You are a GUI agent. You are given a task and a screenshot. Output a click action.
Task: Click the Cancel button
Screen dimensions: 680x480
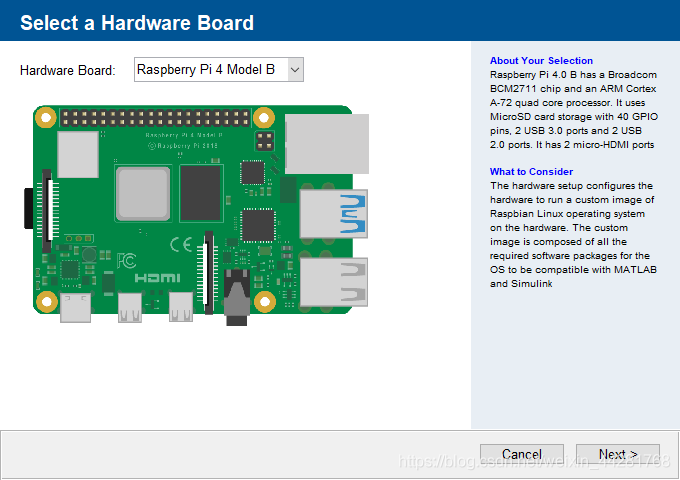coord(522,454)
